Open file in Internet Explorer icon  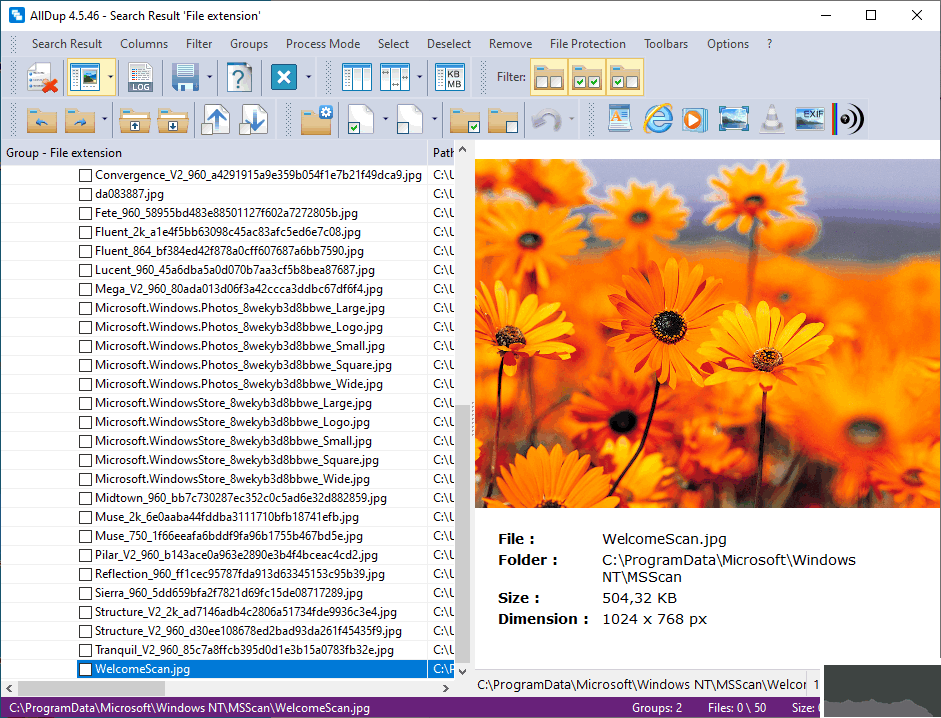click(657, 120)
